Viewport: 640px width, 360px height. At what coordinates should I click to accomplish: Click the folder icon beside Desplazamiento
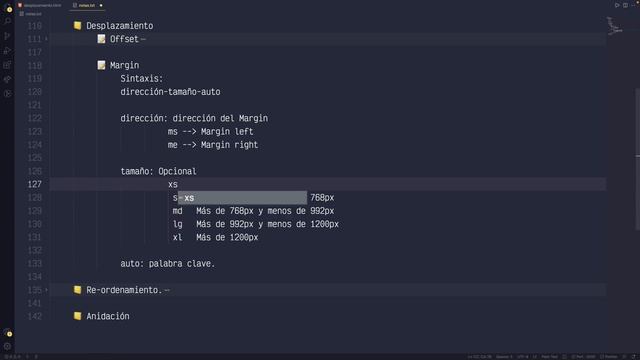(x=77, y=26)
